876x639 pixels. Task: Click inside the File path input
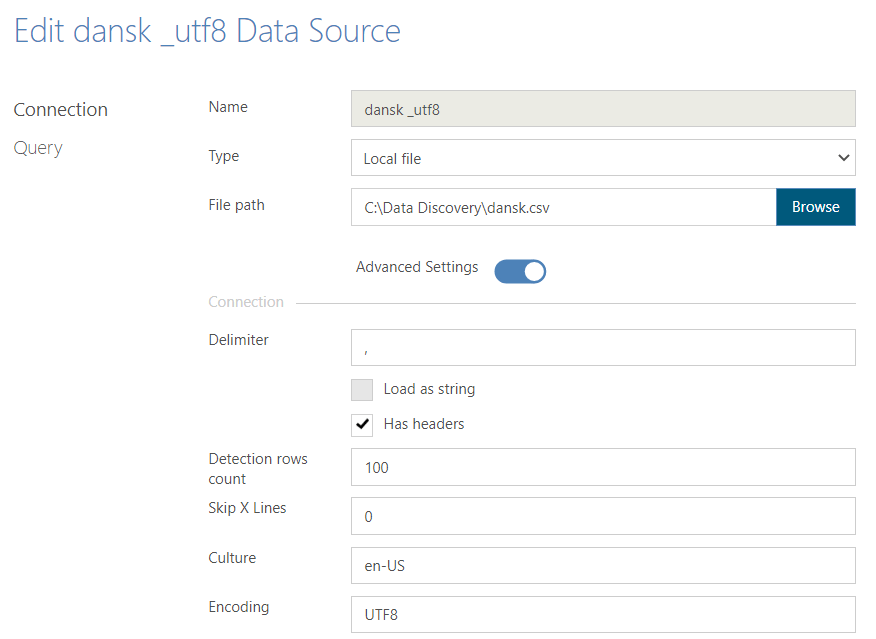pyautogui.click(x=560, y=207)
